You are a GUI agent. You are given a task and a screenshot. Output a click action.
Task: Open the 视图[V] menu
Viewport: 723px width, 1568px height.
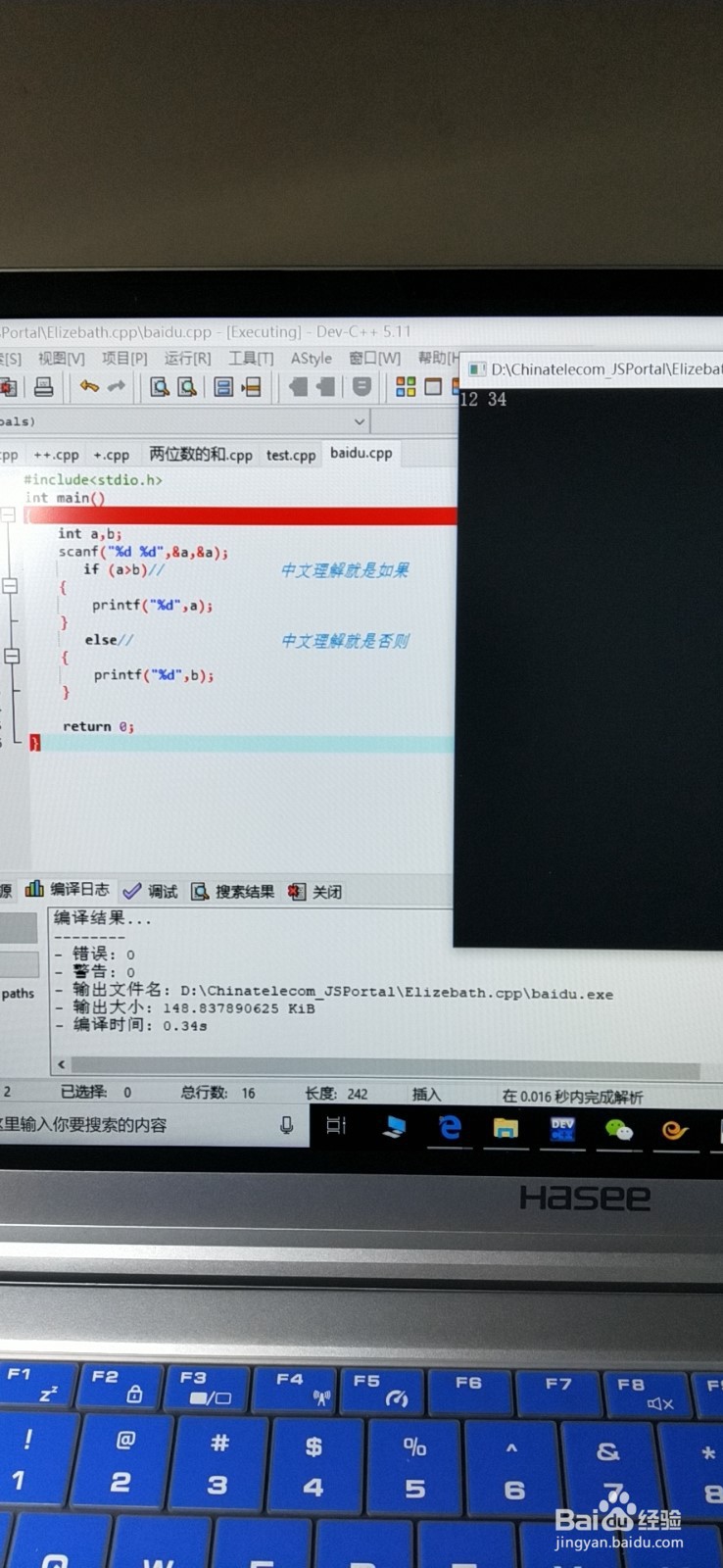pos(61,359)
